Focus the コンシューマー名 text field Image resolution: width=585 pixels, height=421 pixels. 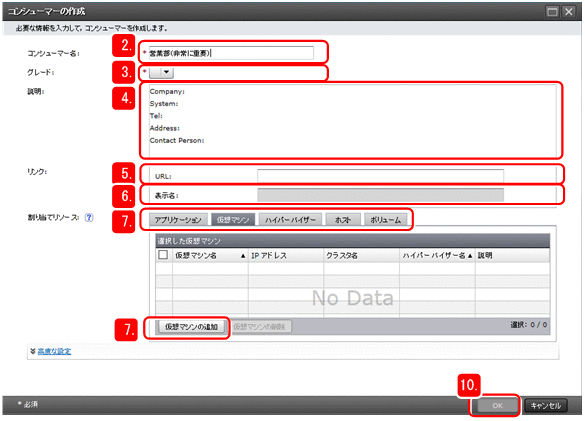point(231,53)
